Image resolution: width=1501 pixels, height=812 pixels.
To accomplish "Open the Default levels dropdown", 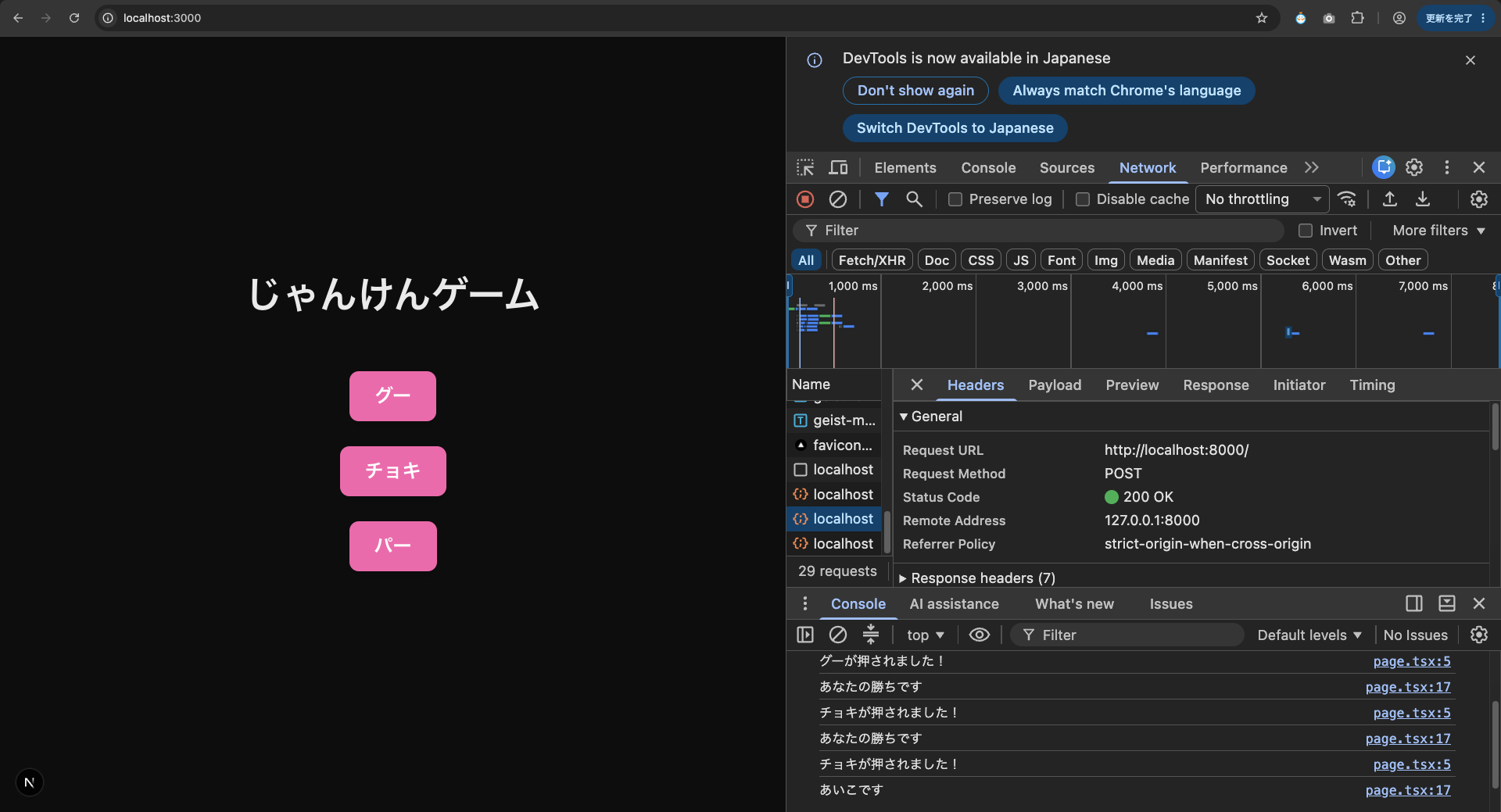I will 1309,635.
